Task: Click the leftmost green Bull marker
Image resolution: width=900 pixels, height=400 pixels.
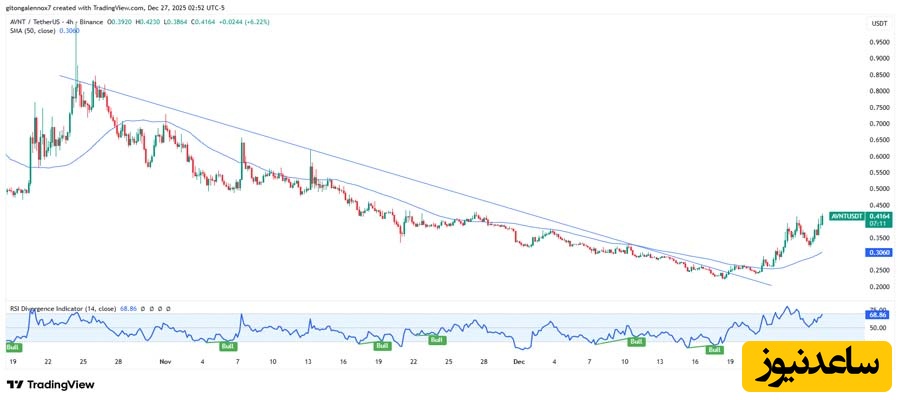Action: point(13,347)
